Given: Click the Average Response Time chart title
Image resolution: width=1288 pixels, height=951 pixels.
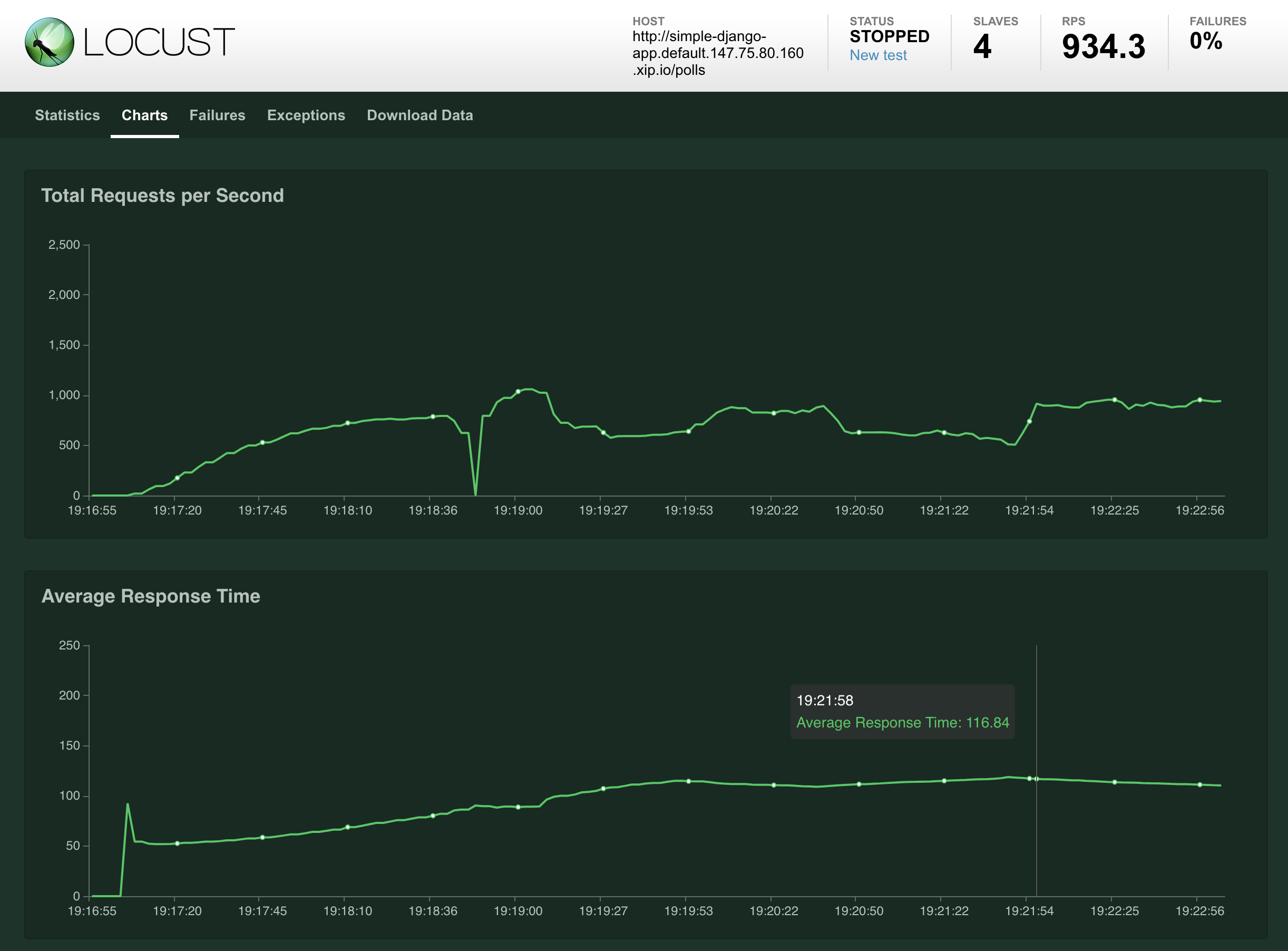Looking at the screenshot, I should 151,596.
